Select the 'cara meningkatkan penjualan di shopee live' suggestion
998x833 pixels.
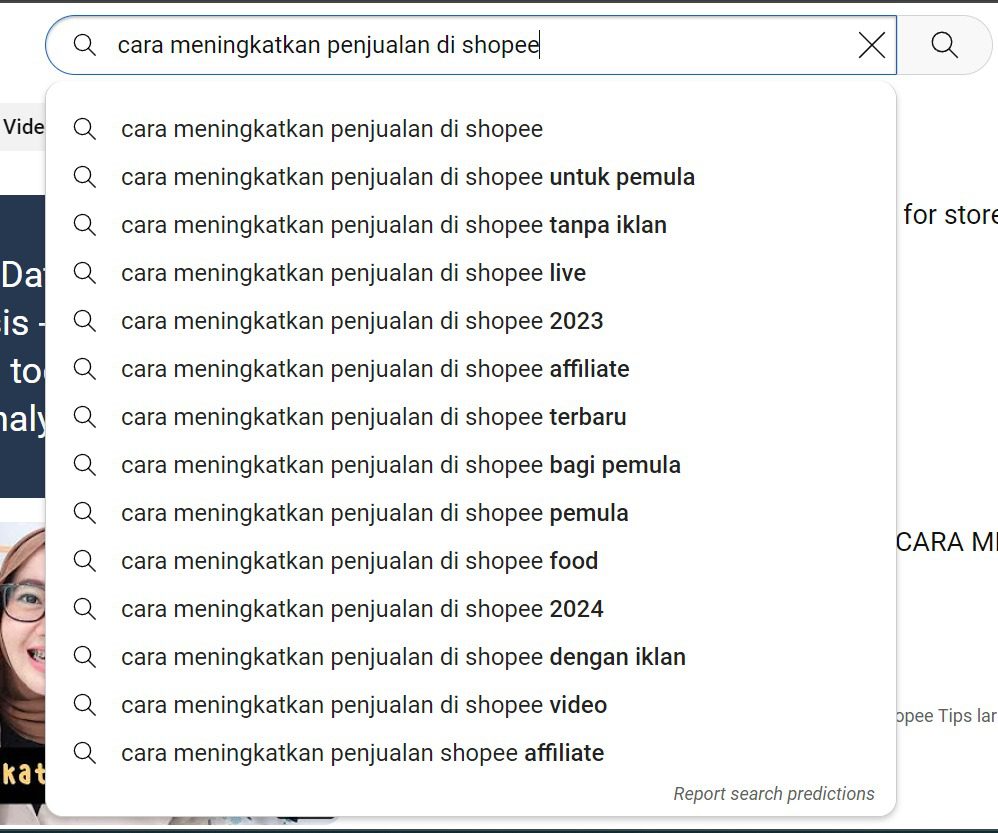coord(353,273)
